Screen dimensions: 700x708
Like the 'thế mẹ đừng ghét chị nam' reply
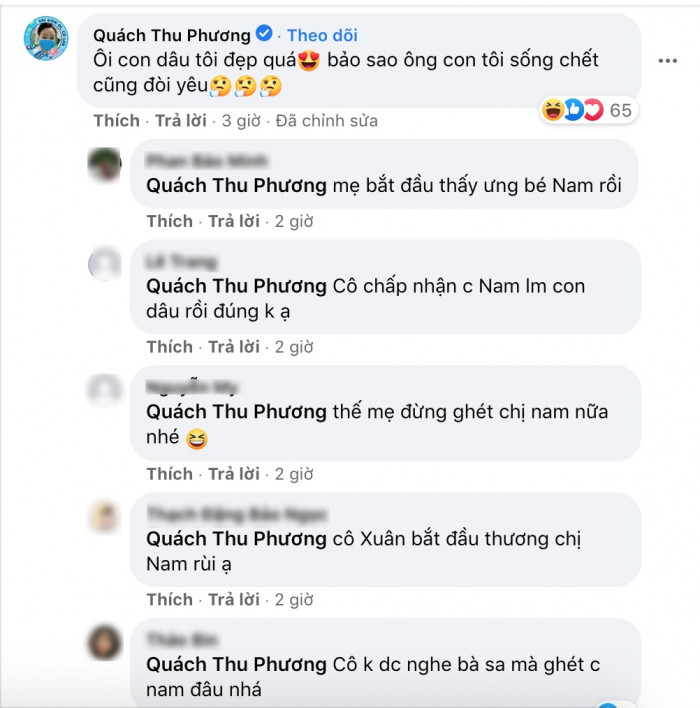pos(170,474)
